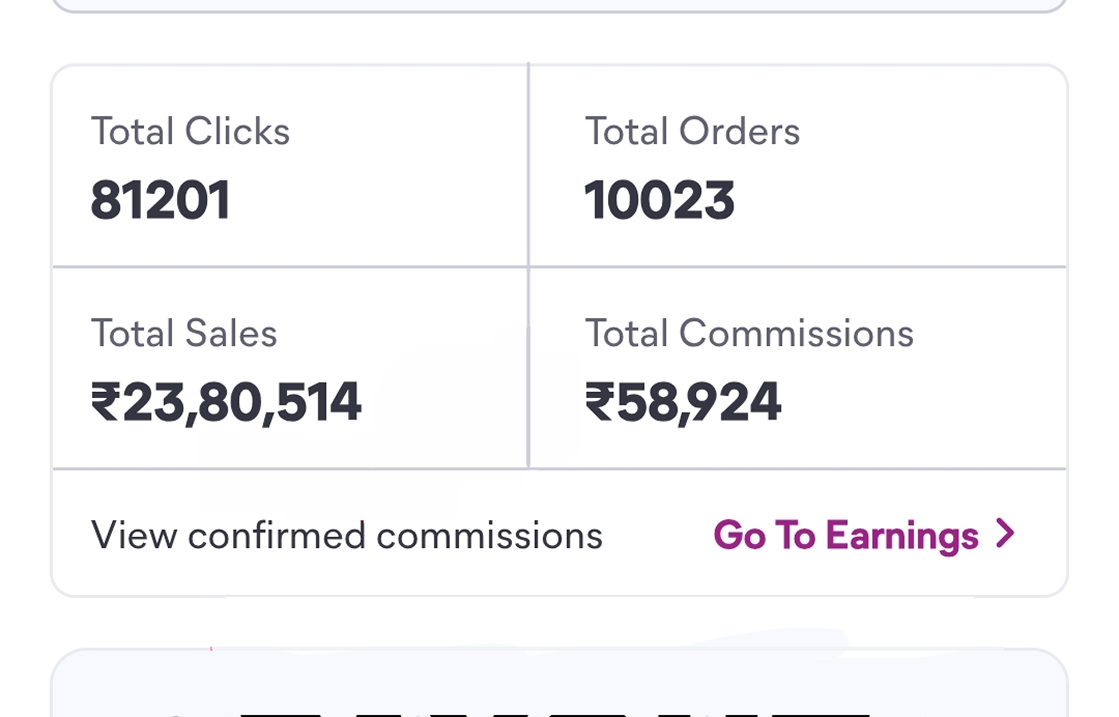
Task: Select the Total Orders label
Action: (692, 132)
